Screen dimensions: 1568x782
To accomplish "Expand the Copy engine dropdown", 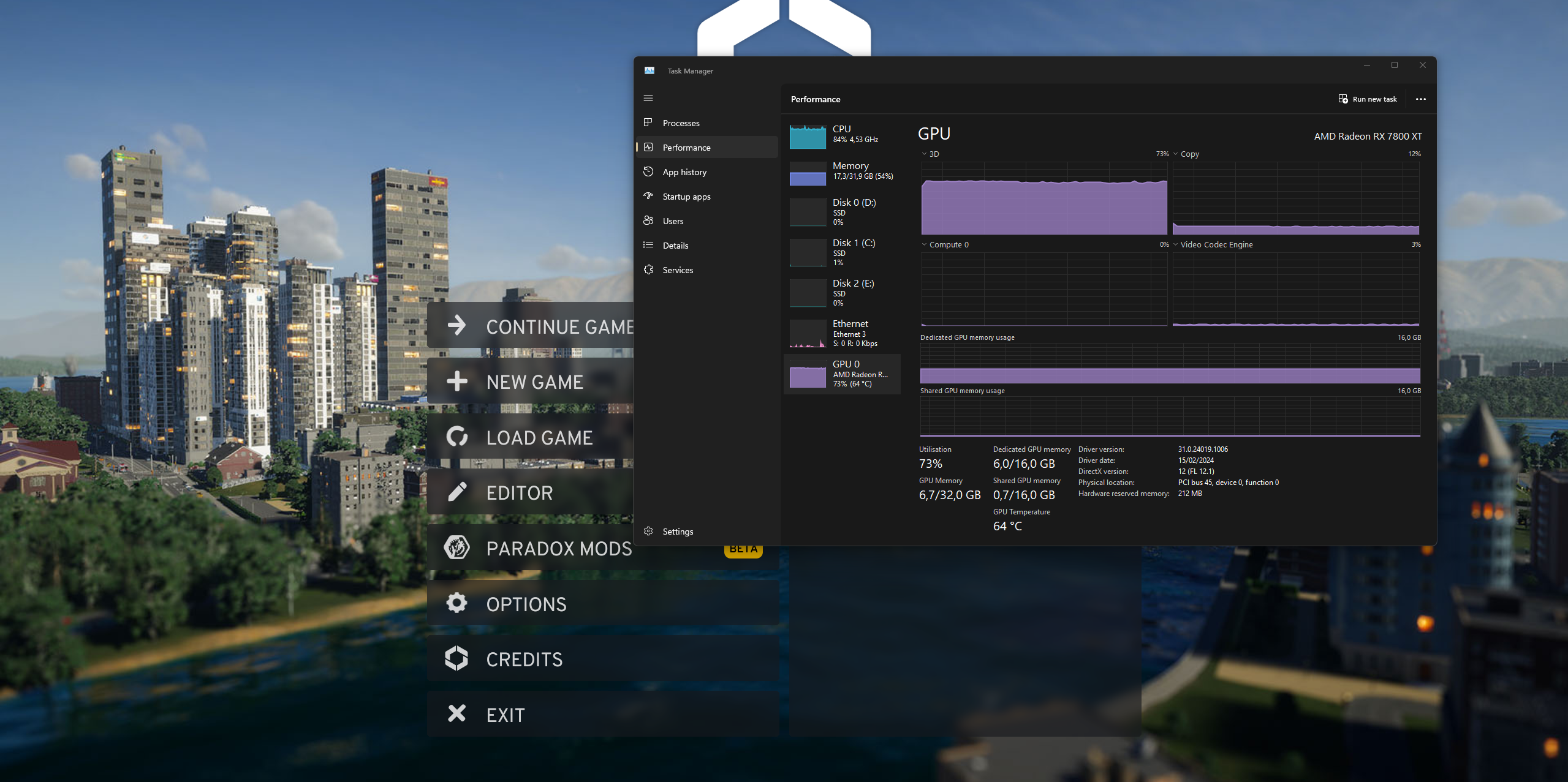I will click(x=1175, y=154).
